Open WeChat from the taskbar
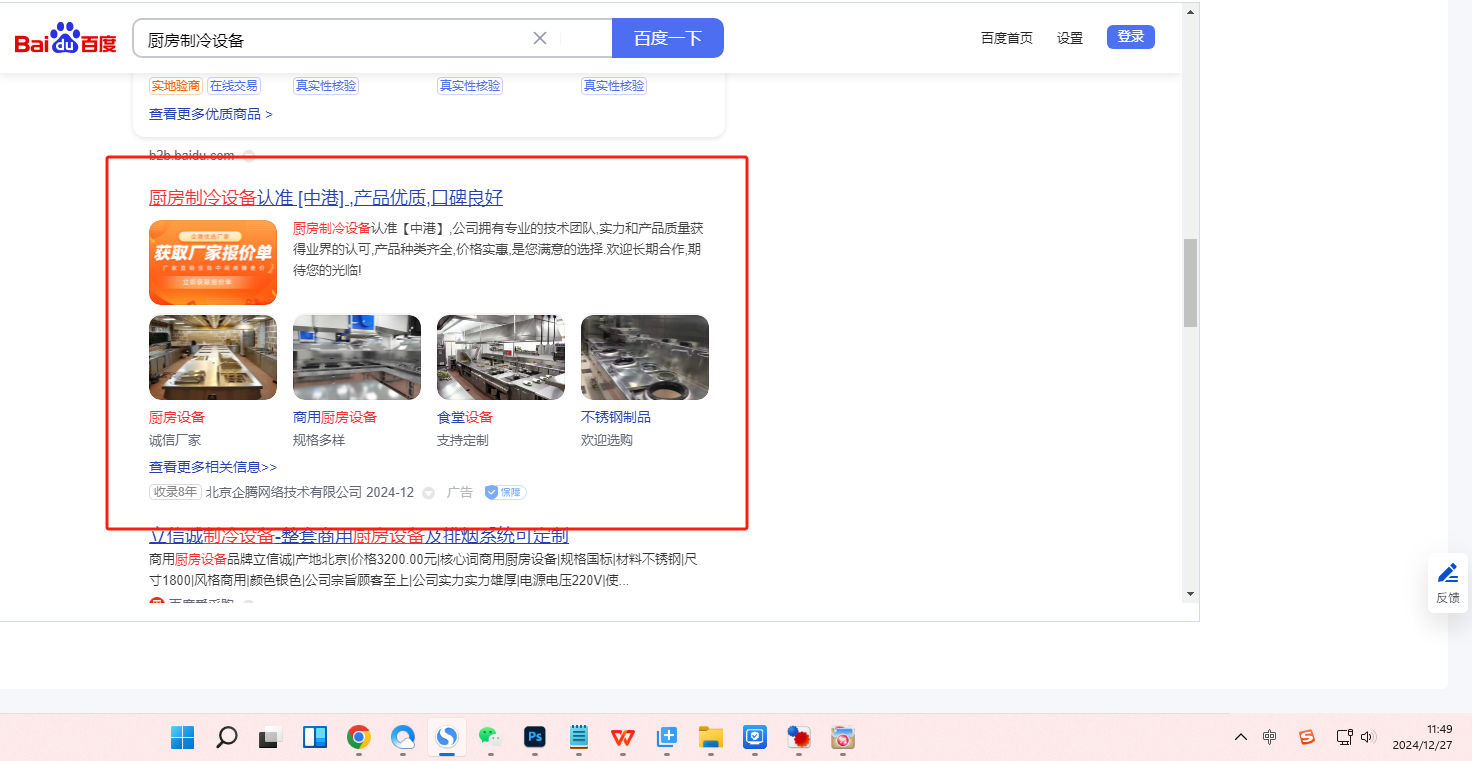 pyautogui.click(x=488, y=738)
